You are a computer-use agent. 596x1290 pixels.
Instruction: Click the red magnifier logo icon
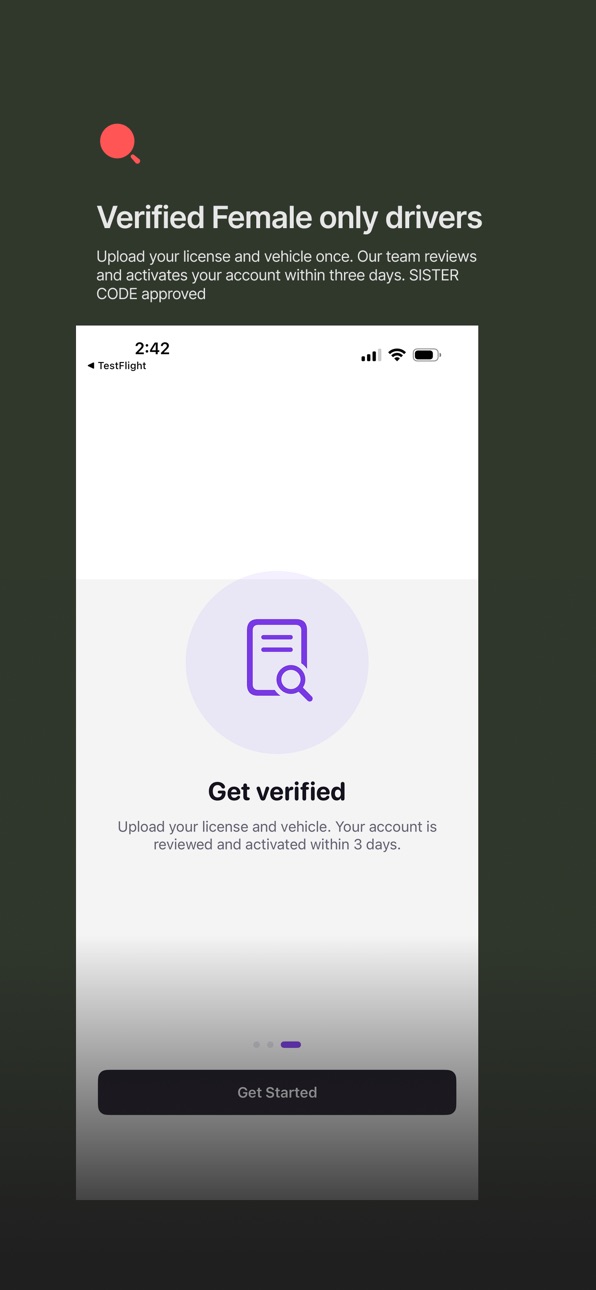(x=120, y=144)
